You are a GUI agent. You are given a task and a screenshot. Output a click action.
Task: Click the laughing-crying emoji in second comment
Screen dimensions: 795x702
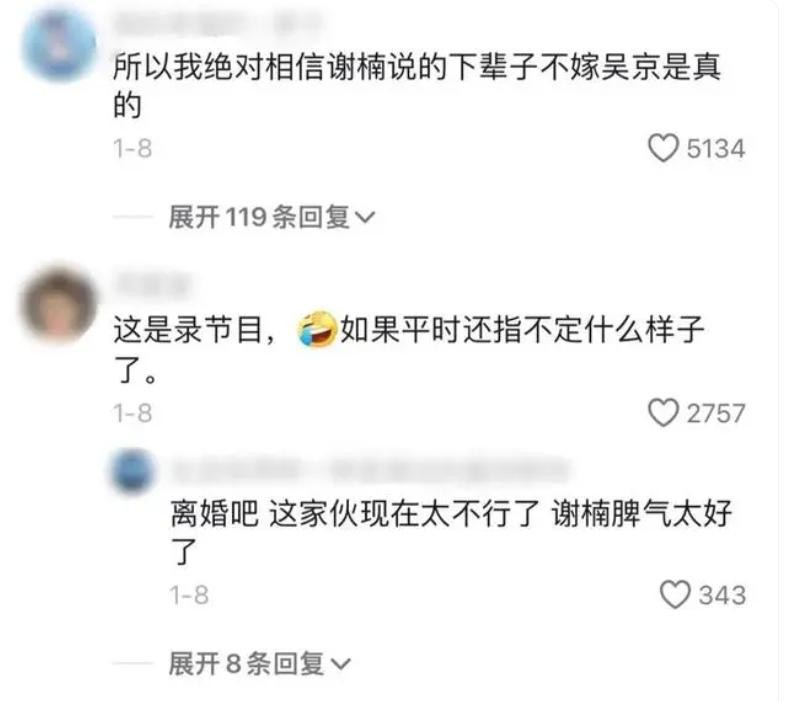318,329
